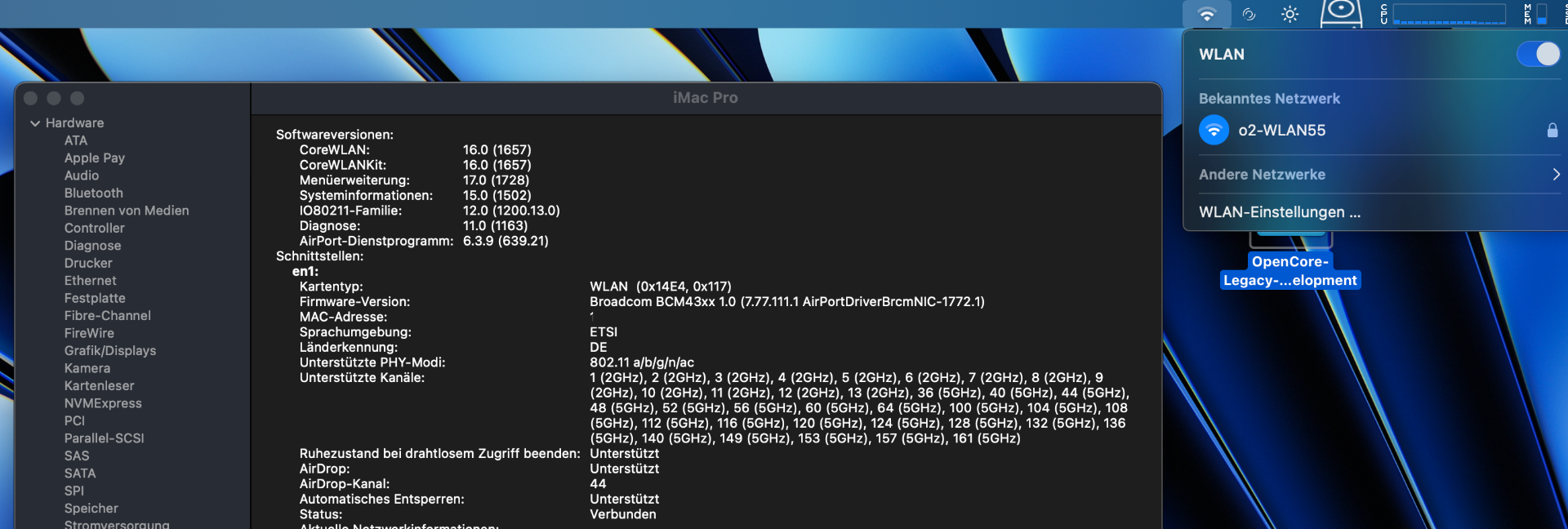The width and height of the screenshot is (1568, 529).
Task: Select SAS in the sidebar
Action: coord(77,456)
